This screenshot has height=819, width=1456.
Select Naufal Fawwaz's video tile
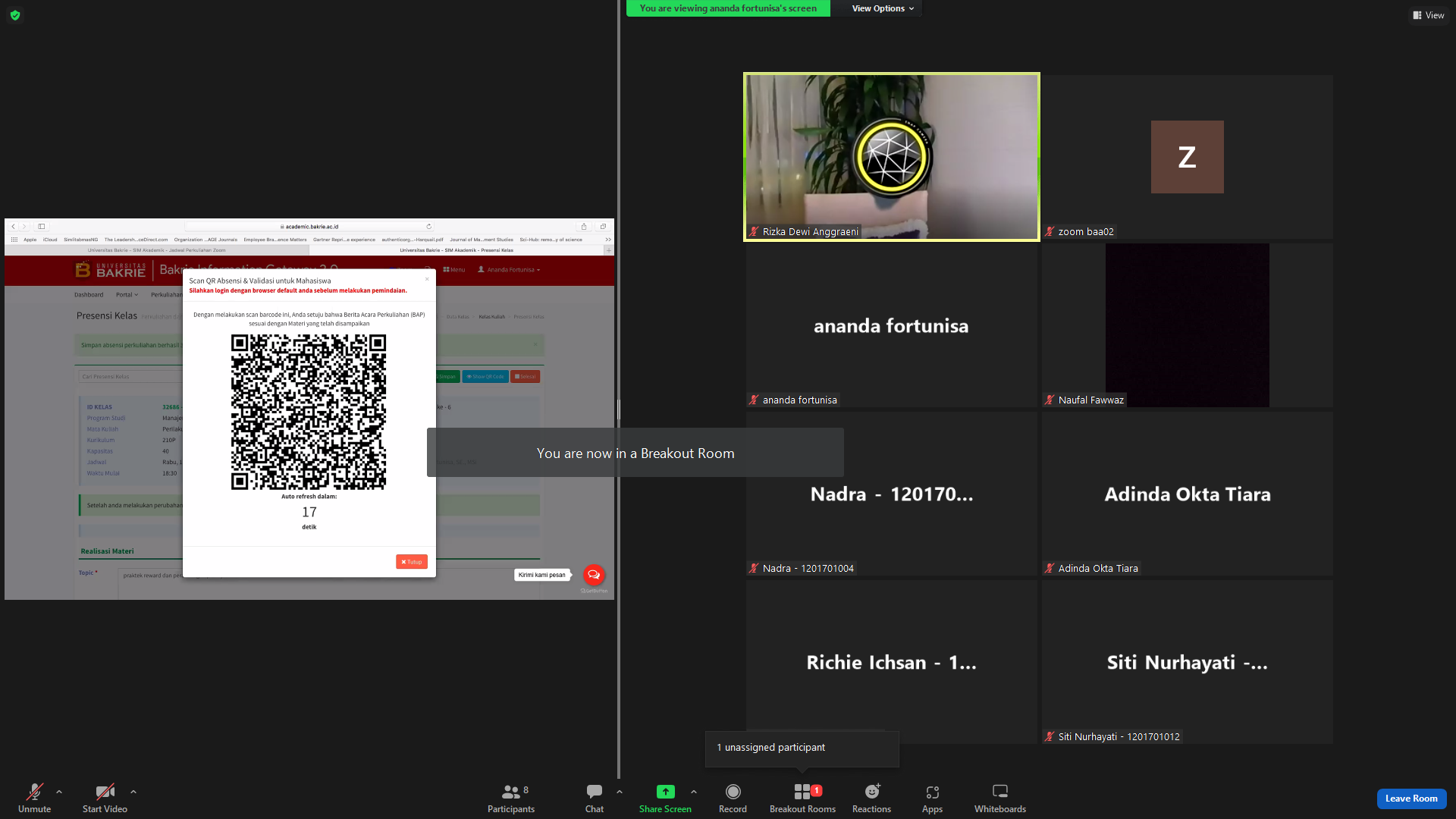(x=1188, y=325)
